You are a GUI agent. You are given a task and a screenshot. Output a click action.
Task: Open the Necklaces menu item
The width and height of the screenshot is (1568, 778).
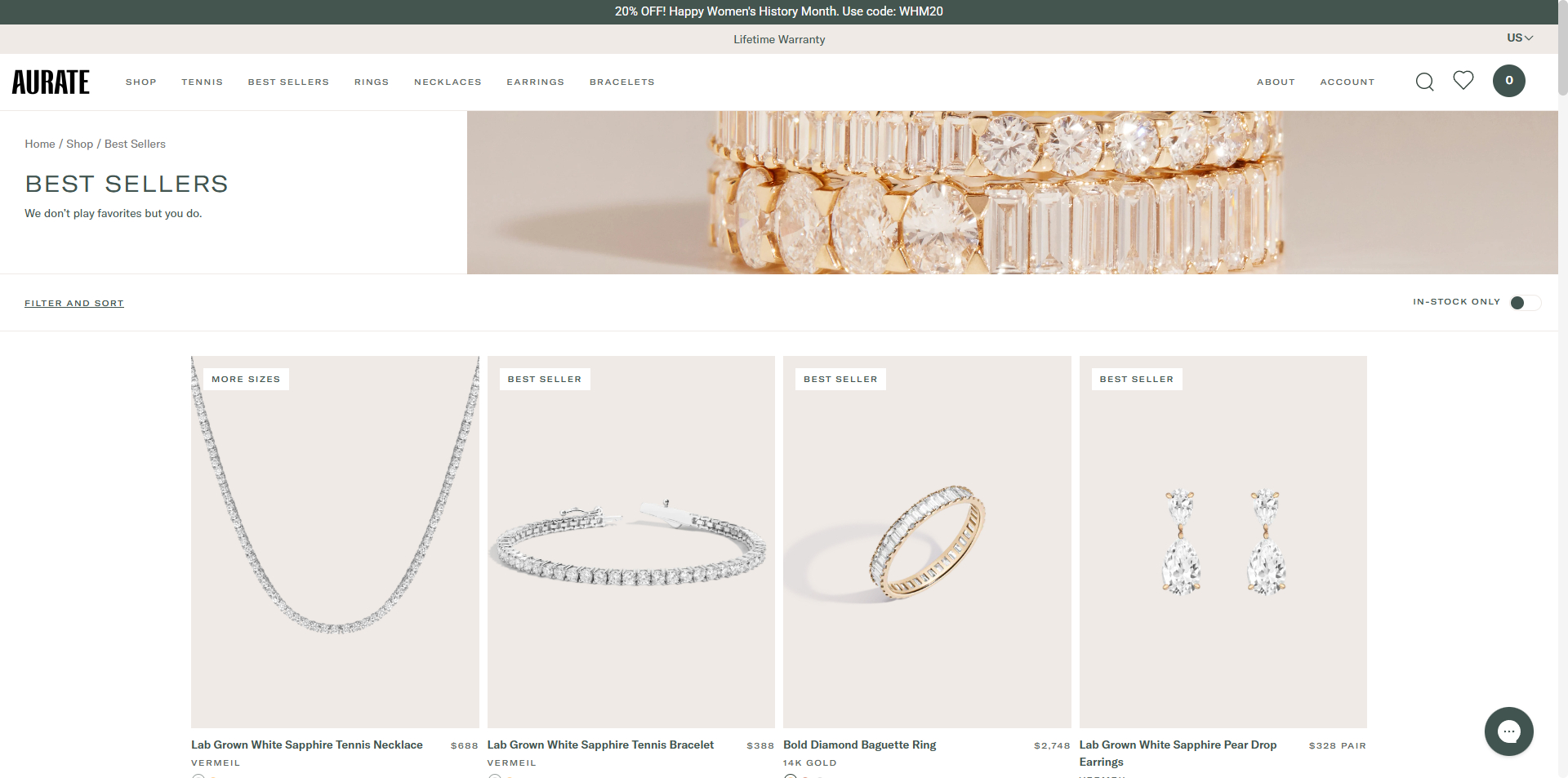click(448, 82)
